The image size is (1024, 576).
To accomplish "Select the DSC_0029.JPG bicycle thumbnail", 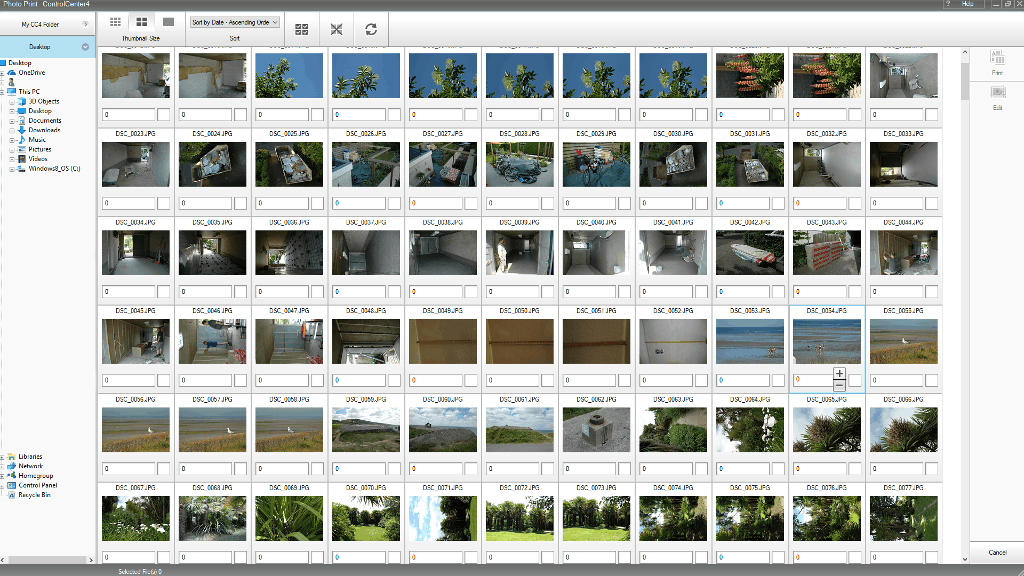I will 596,165.
